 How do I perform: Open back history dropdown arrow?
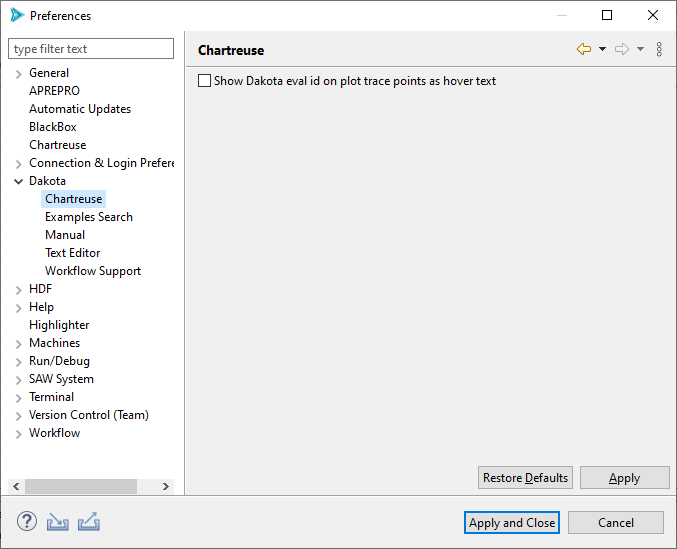603,50
